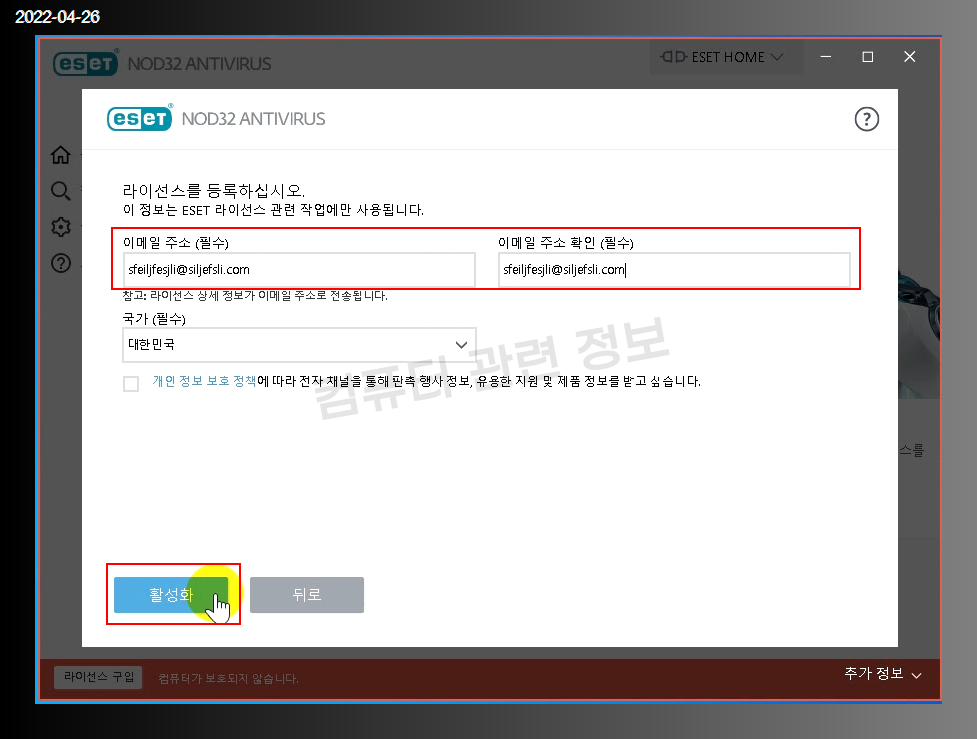
Task: Open the 개인 정보 보호 정책 link
Action: pyautogui.click(x=204, y=381)
